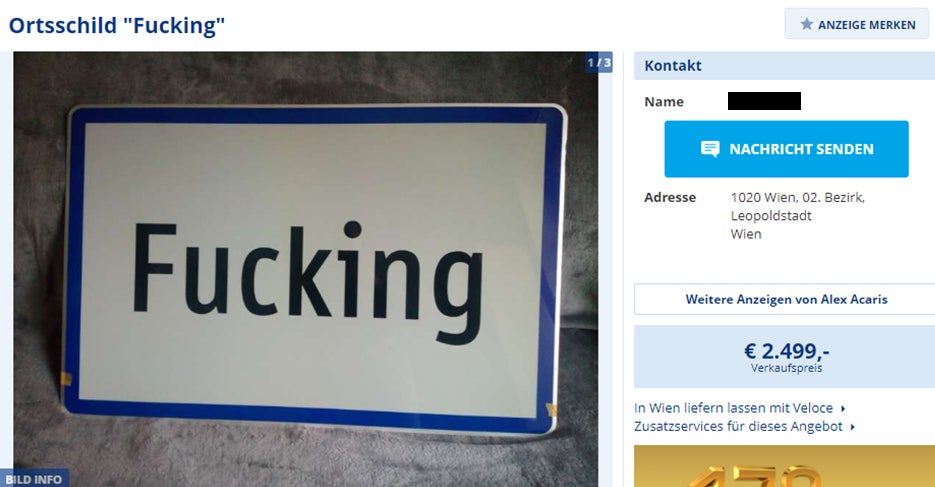The height and width of the screenshot is (487, 935).
Task: Click the € 2.499,- sale price box
Action: click(784, 356)
